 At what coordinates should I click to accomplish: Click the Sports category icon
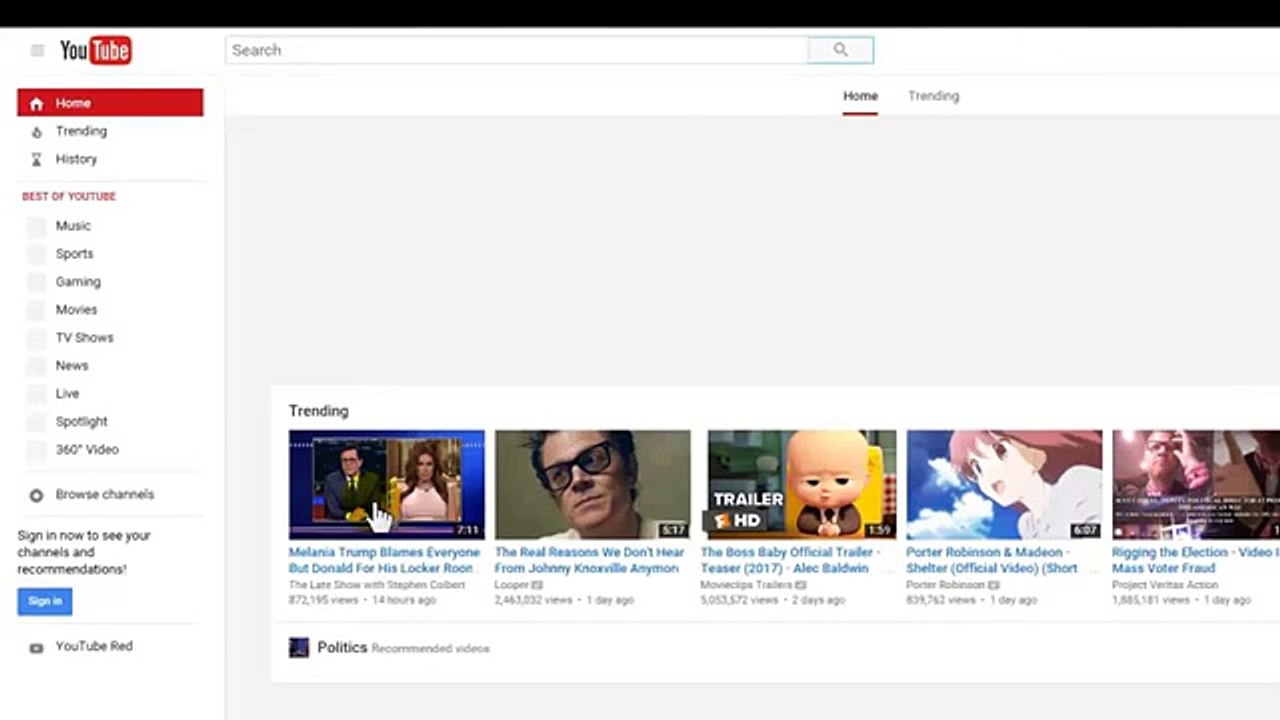click(x=36, y=254)
